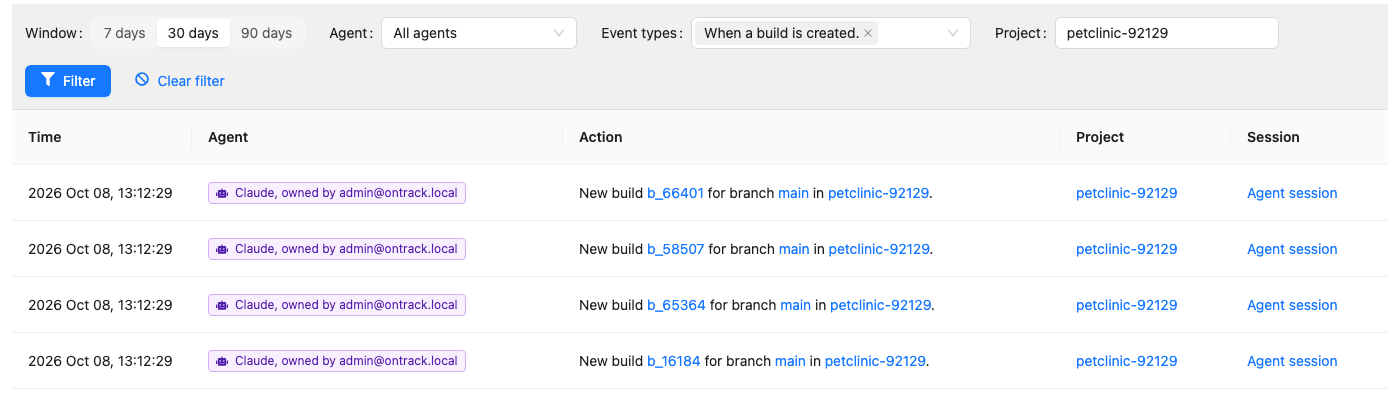1400x400 pixels.
Task: Click robot icon in second row's agent tag
Action: (x=222, y=249)
